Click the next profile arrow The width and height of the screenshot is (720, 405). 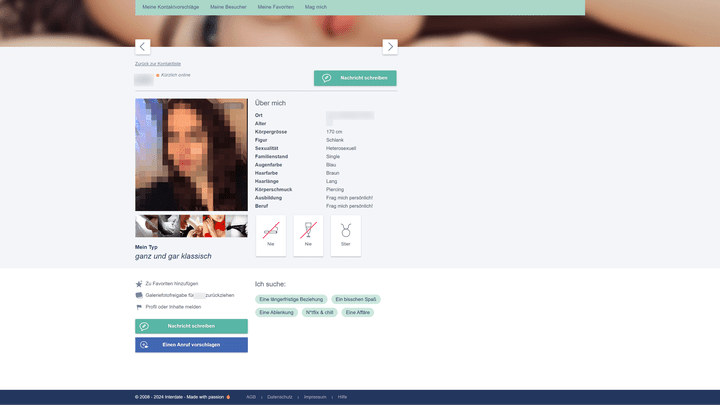pos(390,47)
